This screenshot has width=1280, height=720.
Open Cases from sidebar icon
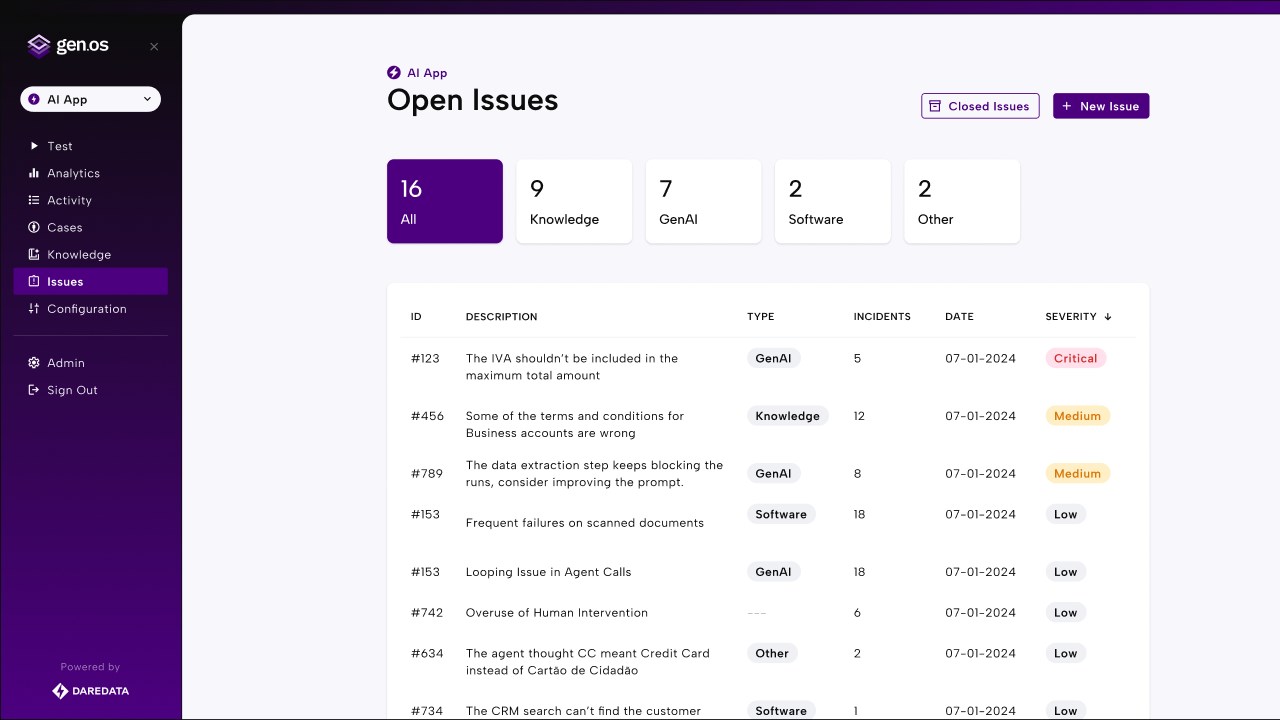[34, 227]
